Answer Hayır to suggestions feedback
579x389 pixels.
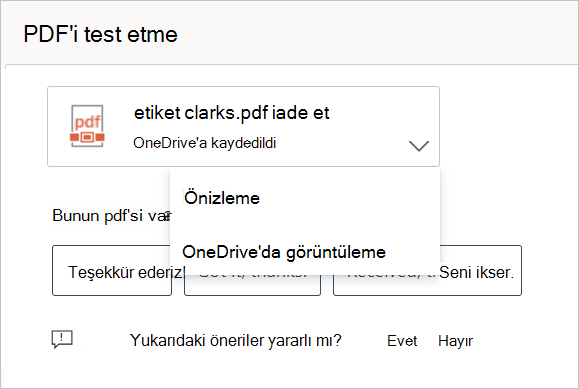coord(455,341)
